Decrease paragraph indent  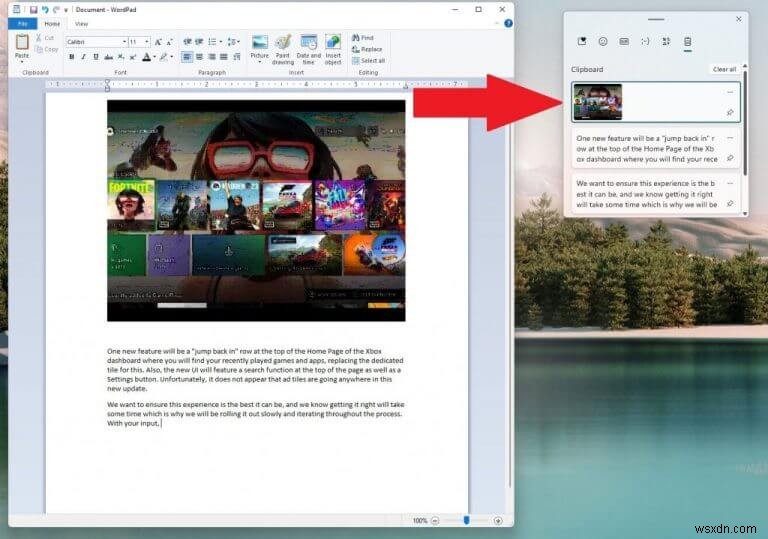pos(187,42)
